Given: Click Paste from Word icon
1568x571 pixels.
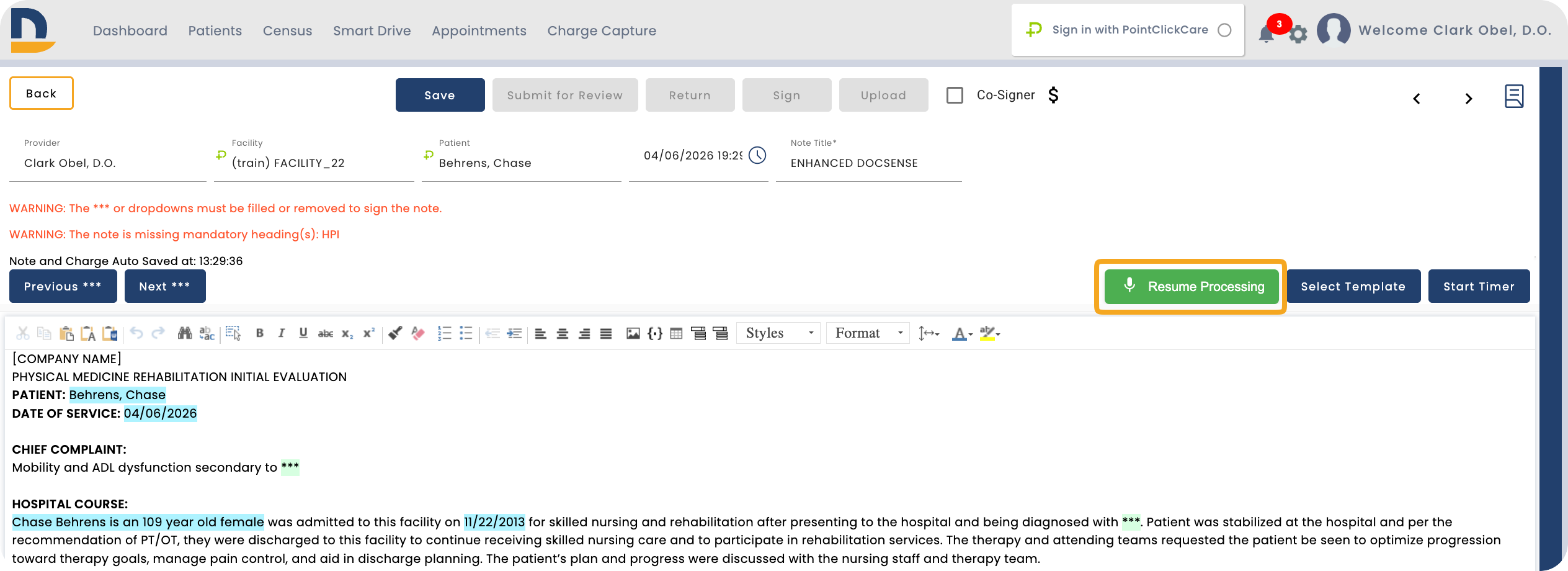Looking at the screenshot, I should tap(110, 333).
